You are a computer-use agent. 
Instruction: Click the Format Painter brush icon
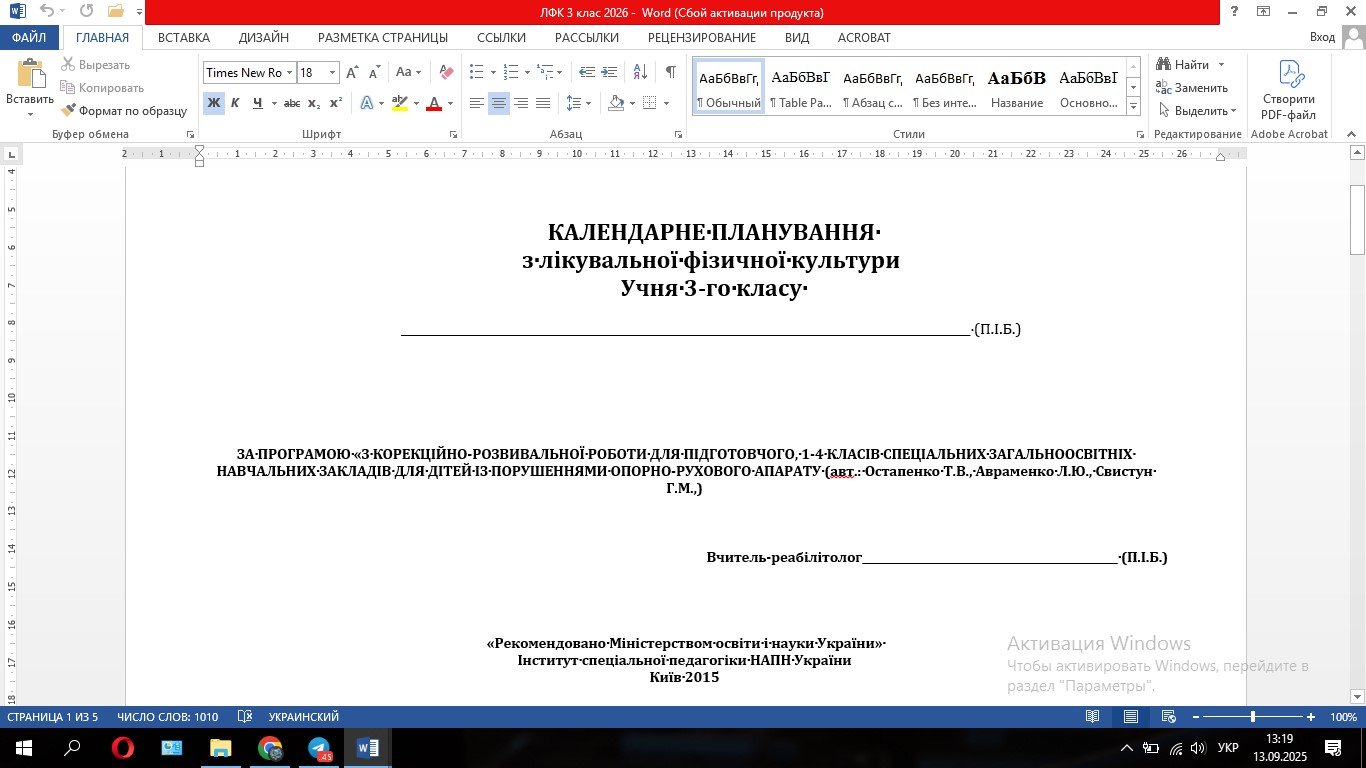pyautogui.click(x=68, y=111)
